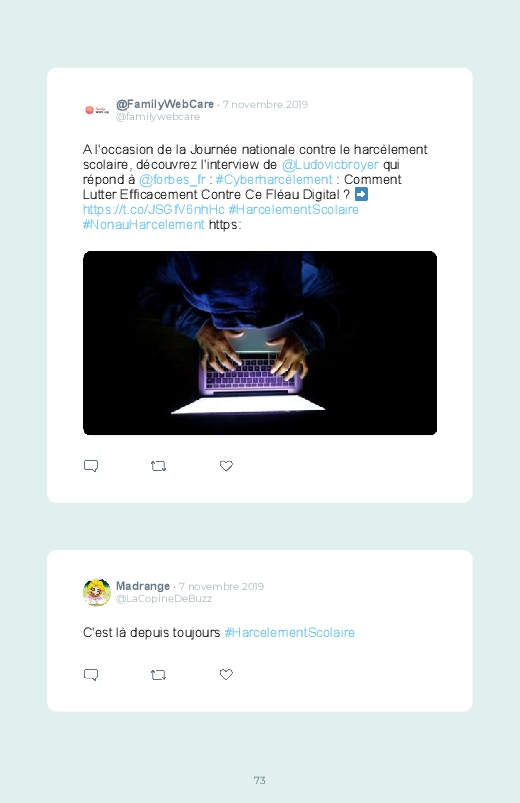This screenshot has height=803, width=520.
Task: Open #HarcelementScolaire hashtag in Madrange tweet
Action: 289,632
